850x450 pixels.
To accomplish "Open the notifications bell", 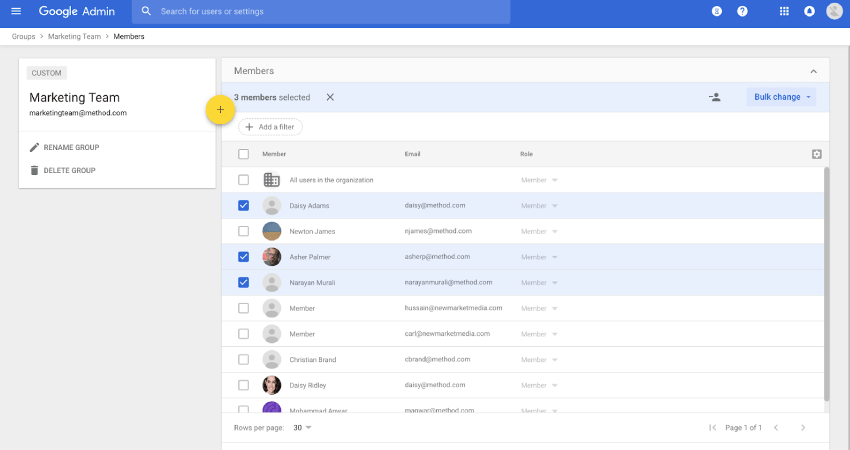I will click(809, 11).
